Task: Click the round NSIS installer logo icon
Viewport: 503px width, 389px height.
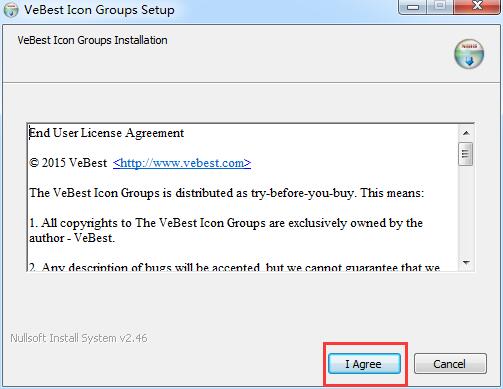Action: point(469,54)
